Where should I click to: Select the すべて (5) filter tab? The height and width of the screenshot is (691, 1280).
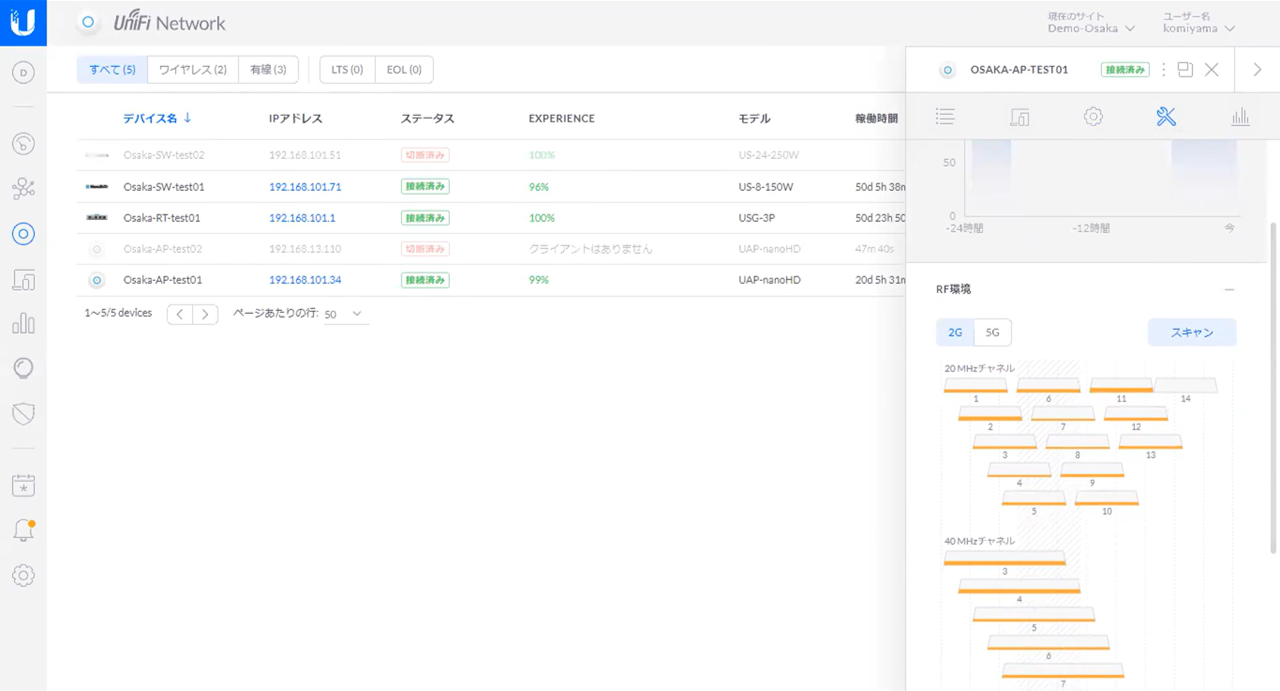point(112,70)
